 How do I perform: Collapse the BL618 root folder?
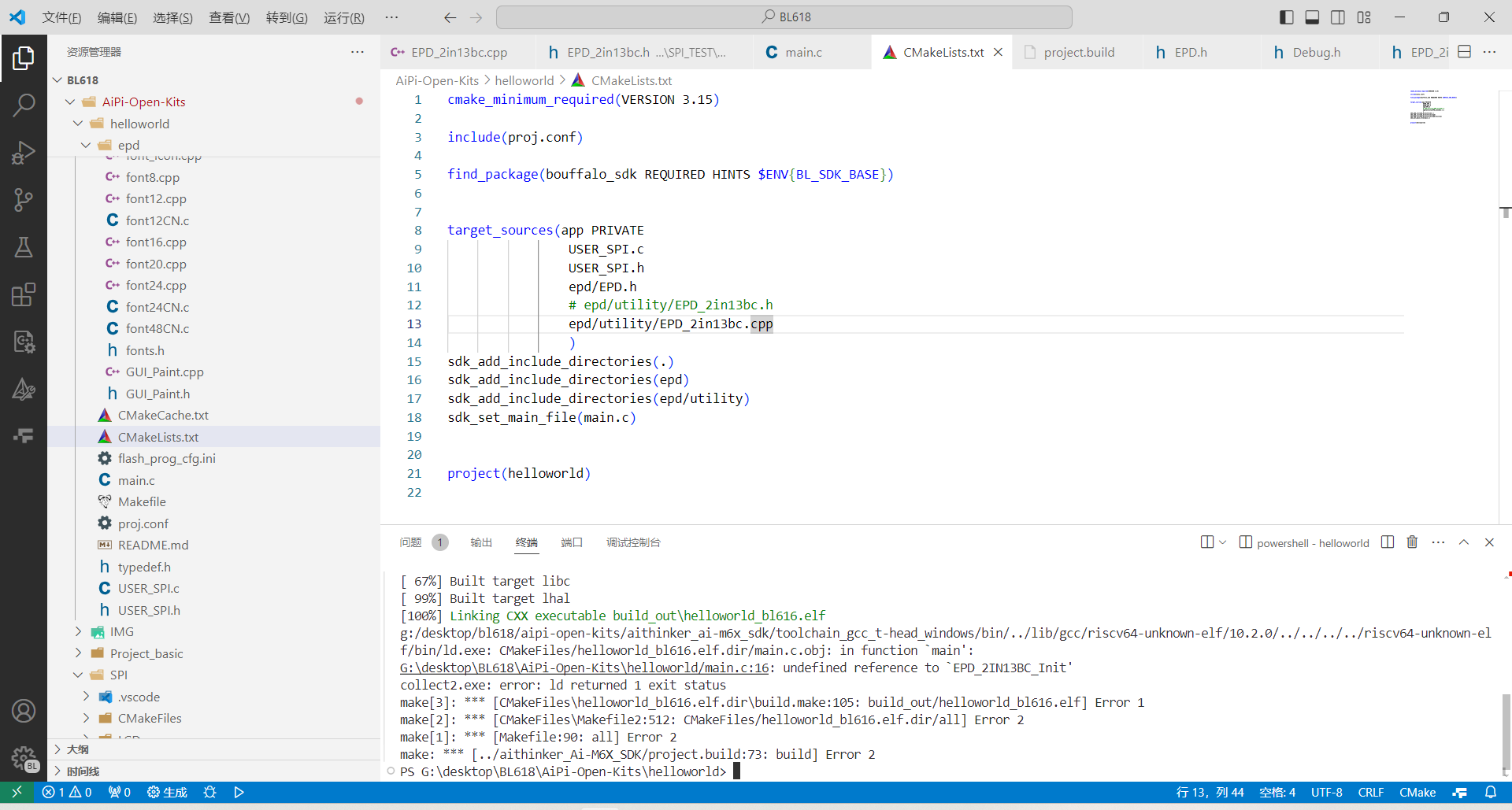57,80
